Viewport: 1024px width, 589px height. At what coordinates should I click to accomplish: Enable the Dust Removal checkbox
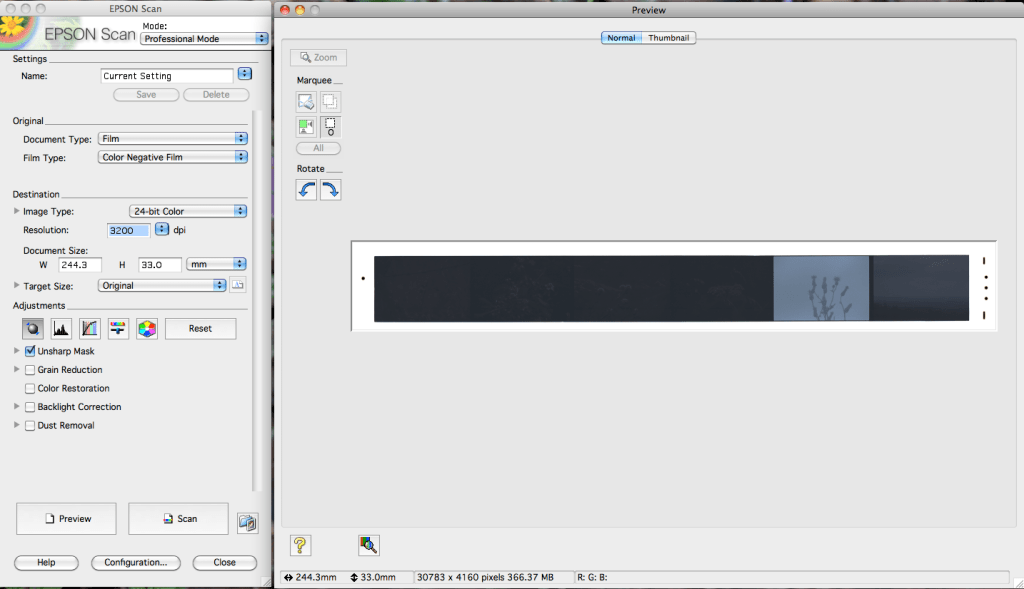30,426
